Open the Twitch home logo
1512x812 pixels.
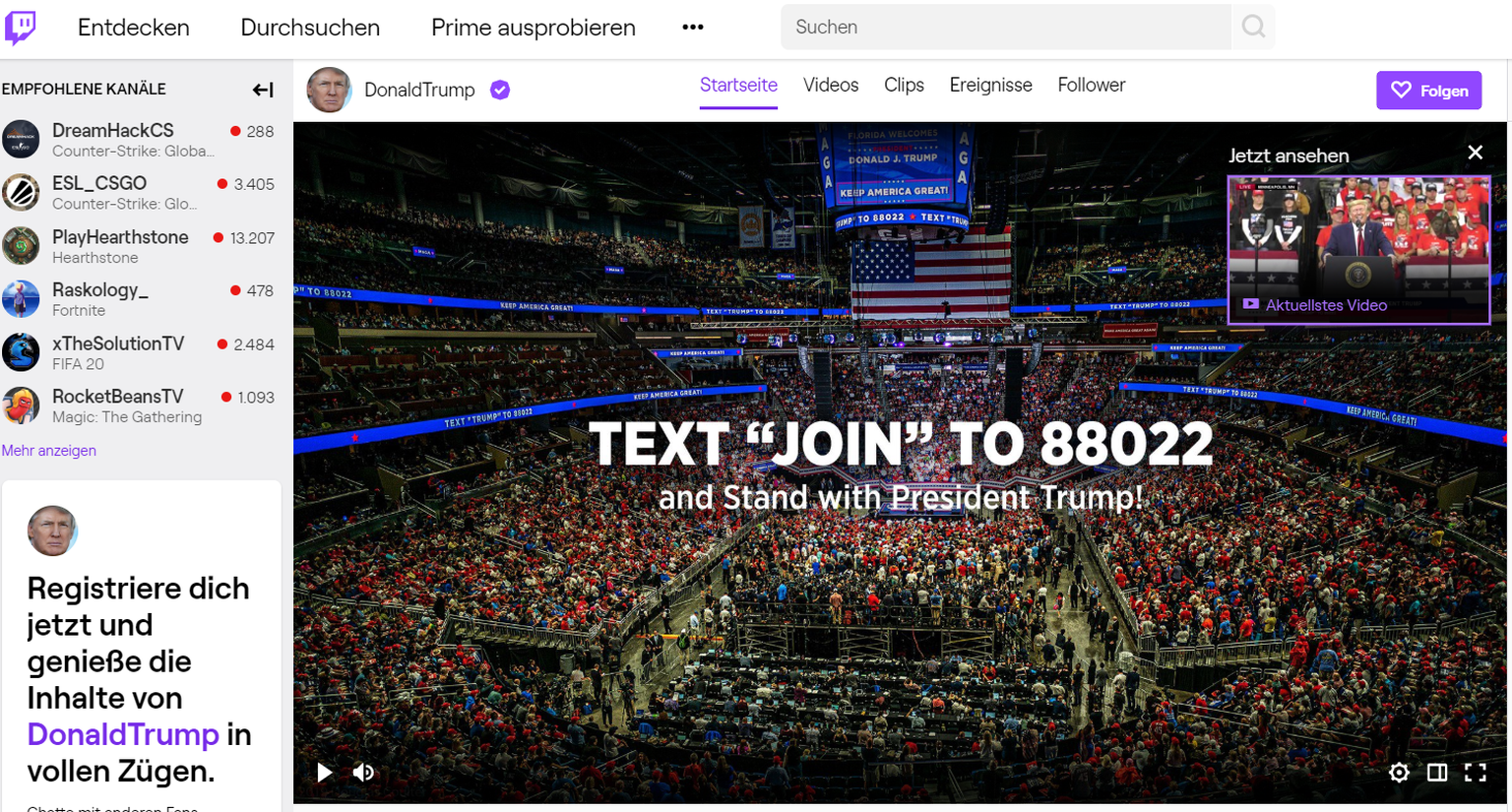click(x=21, y=28)
